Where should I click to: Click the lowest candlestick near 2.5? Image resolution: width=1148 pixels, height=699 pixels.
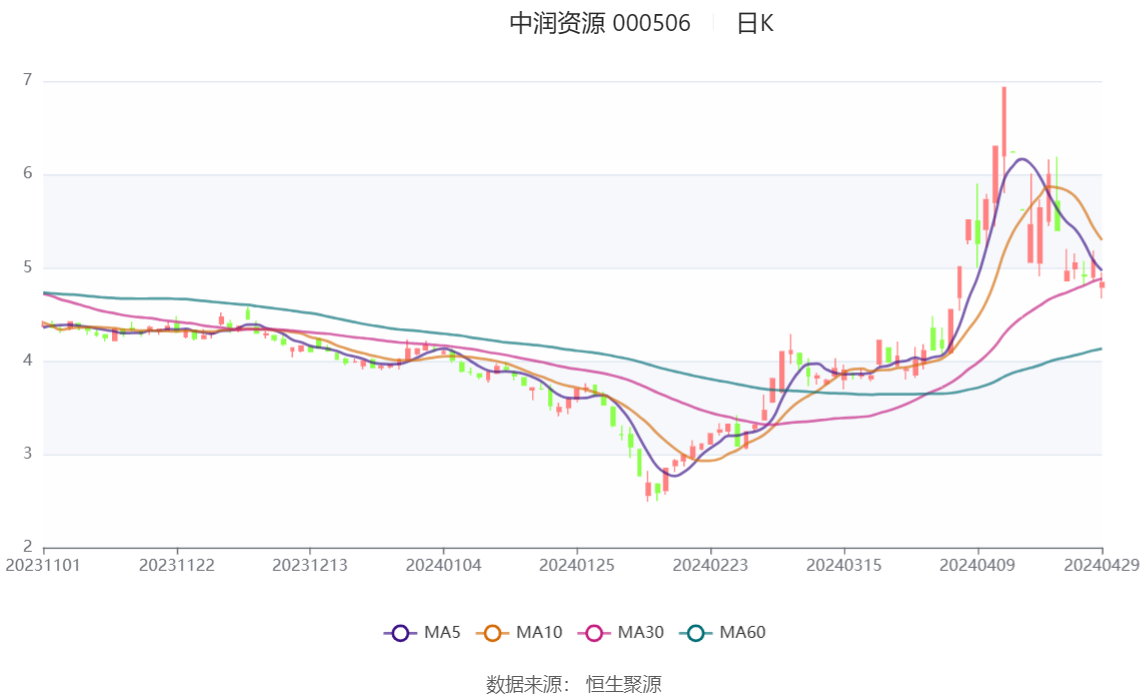[648, 487]
